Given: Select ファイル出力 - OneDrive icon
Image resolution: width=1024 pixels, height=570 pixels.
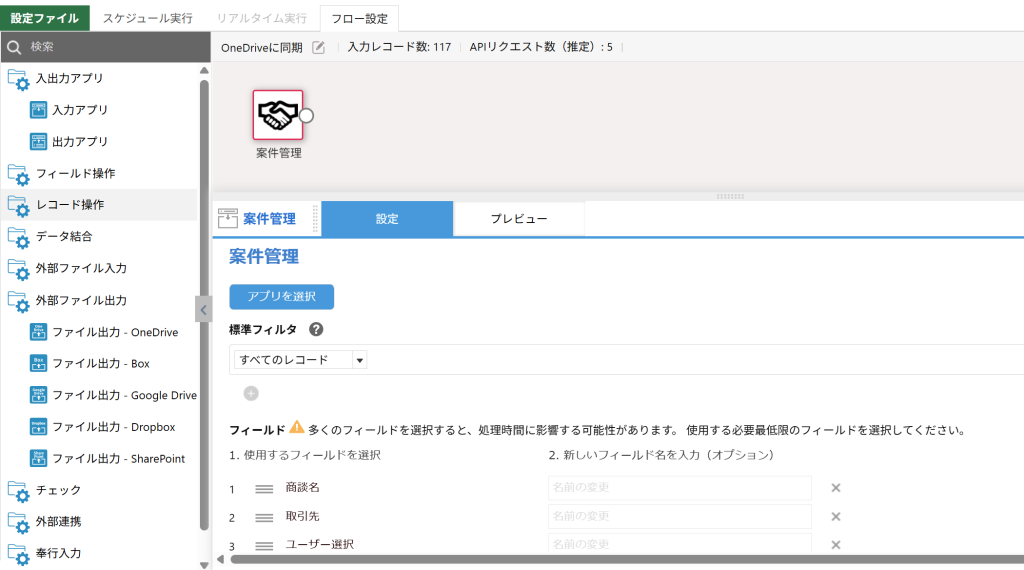Looking at the screenshot, I should coord(39,332).
